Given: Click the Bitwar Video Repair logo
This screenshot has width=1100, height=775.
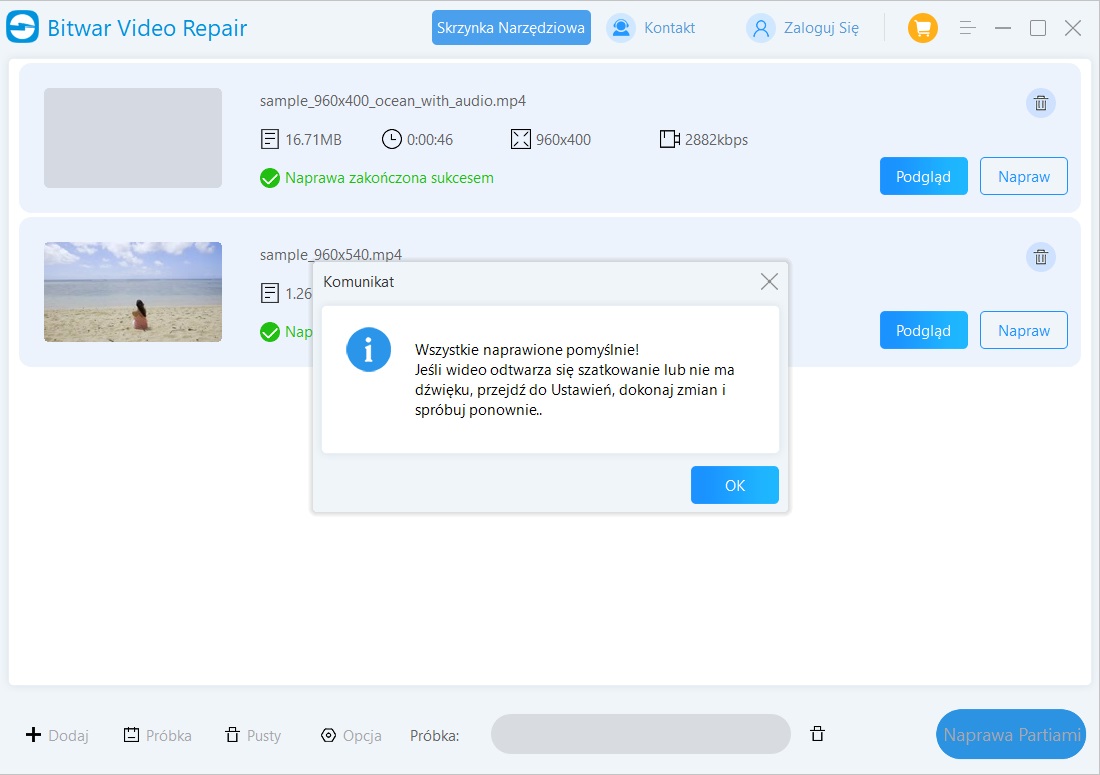Looking at the screenshot, I should click(22, 28).
